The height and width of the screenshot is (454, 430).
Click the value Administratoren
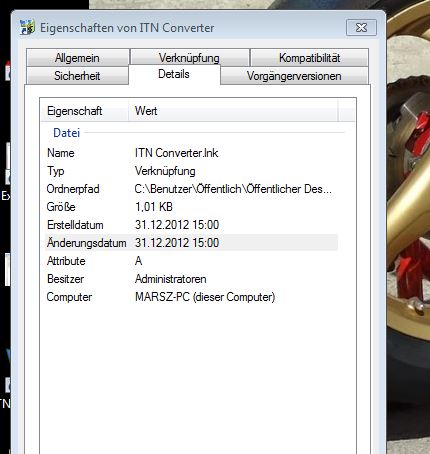point(170,279)
